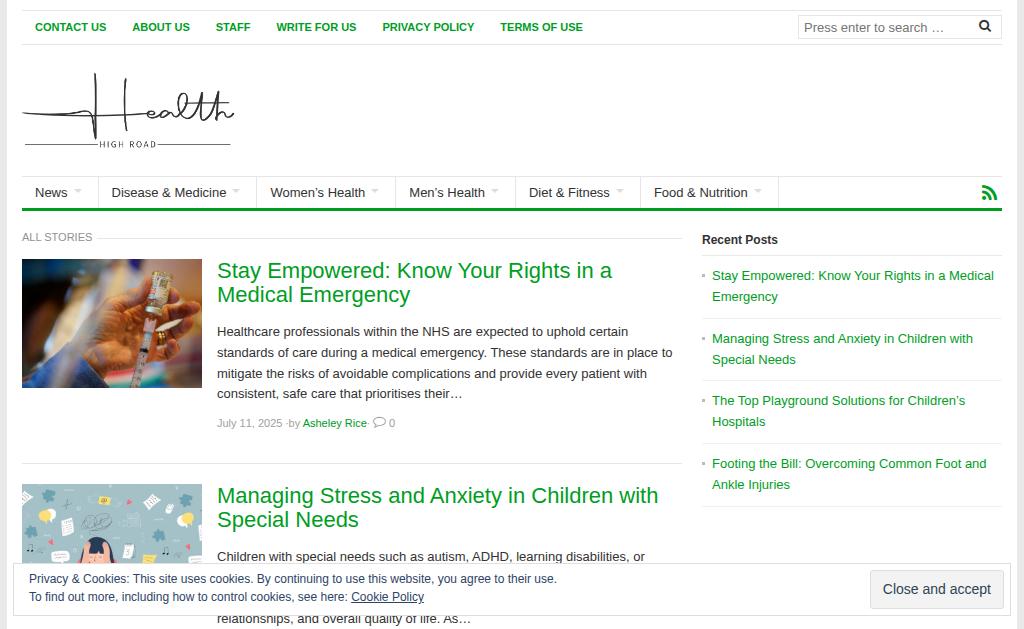Viewport: 1024px width, 629px height.
Task: Open Disease & Medicine menu item
Action: pyautogui.click(x=168, y=193)
